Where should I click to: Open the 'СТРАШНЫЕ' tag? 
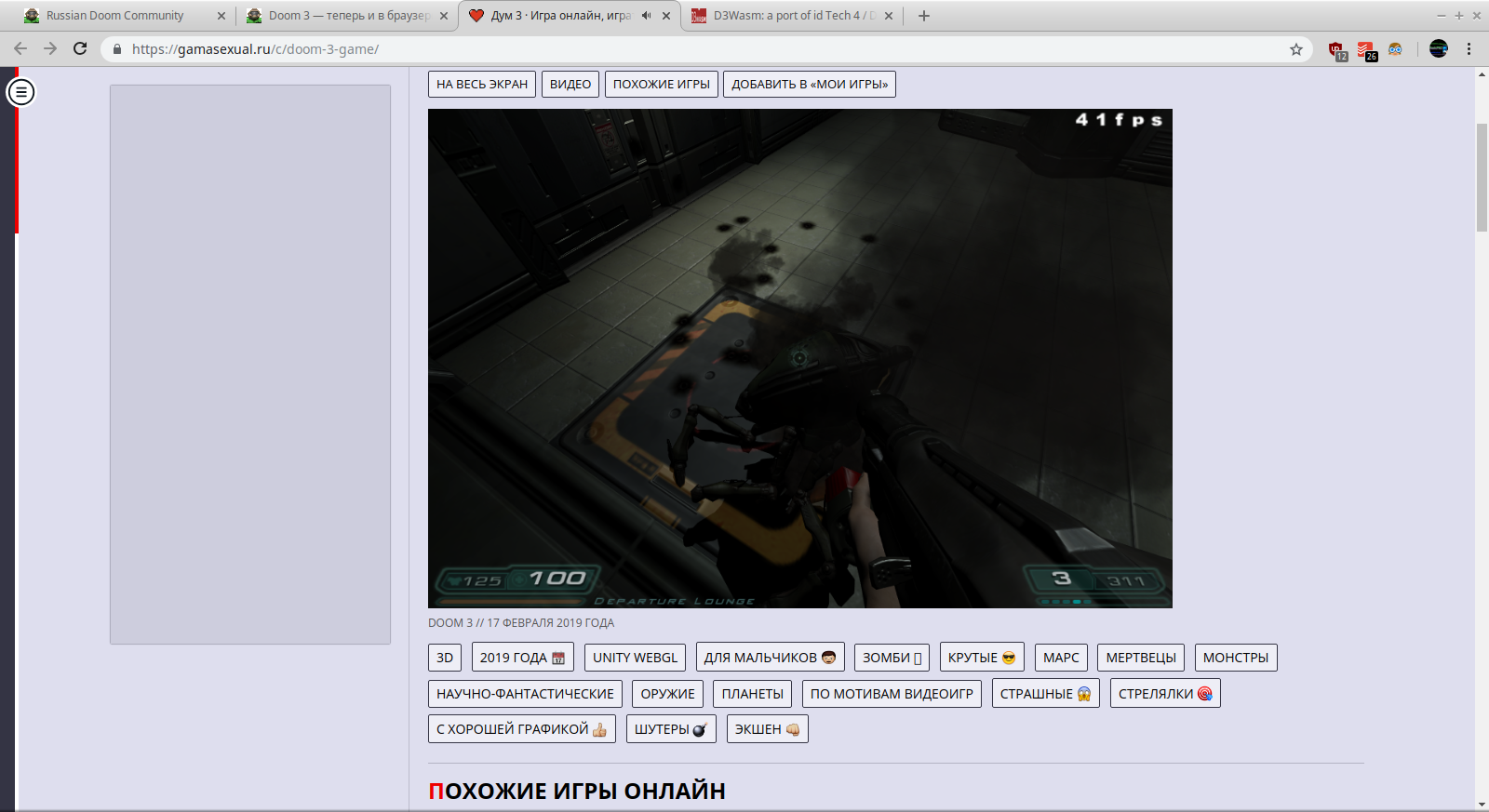[x=1046, y=694]
